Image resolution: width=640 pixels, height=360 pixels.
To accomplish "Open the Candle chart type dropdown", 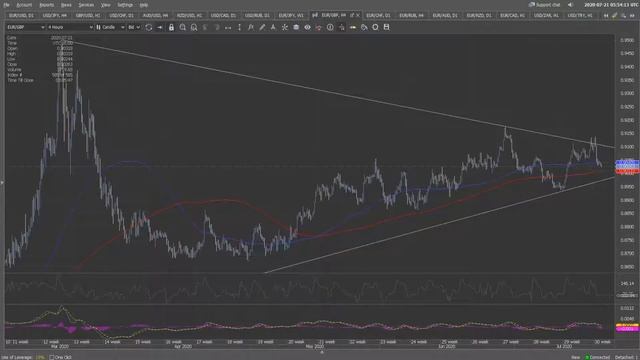I will pyautogui.click(x=110, y=27).
